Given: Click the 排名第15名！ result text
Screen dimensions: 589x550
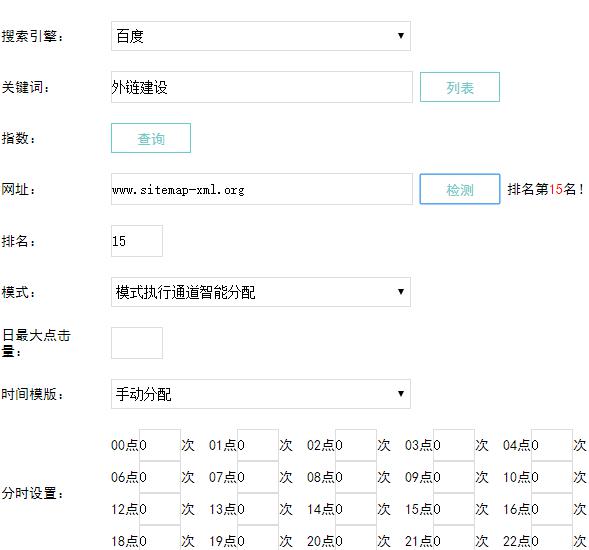Looking at the screenshot, I should coord(545,189).
